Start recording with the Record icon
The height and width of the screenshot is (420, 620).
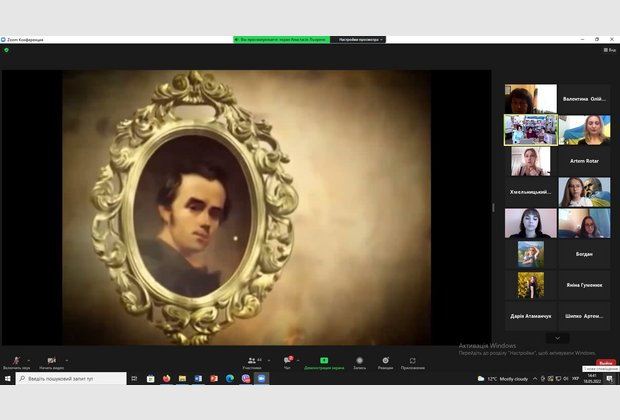point(359,361)
